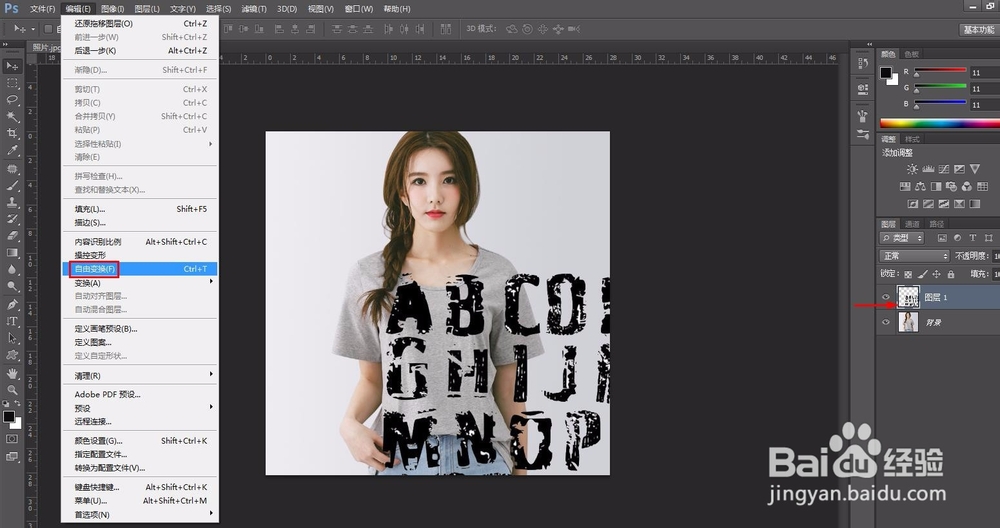Toggle visibility of the 背景 layer
This screenshot has height=528, width=1000.
[886, 323]
